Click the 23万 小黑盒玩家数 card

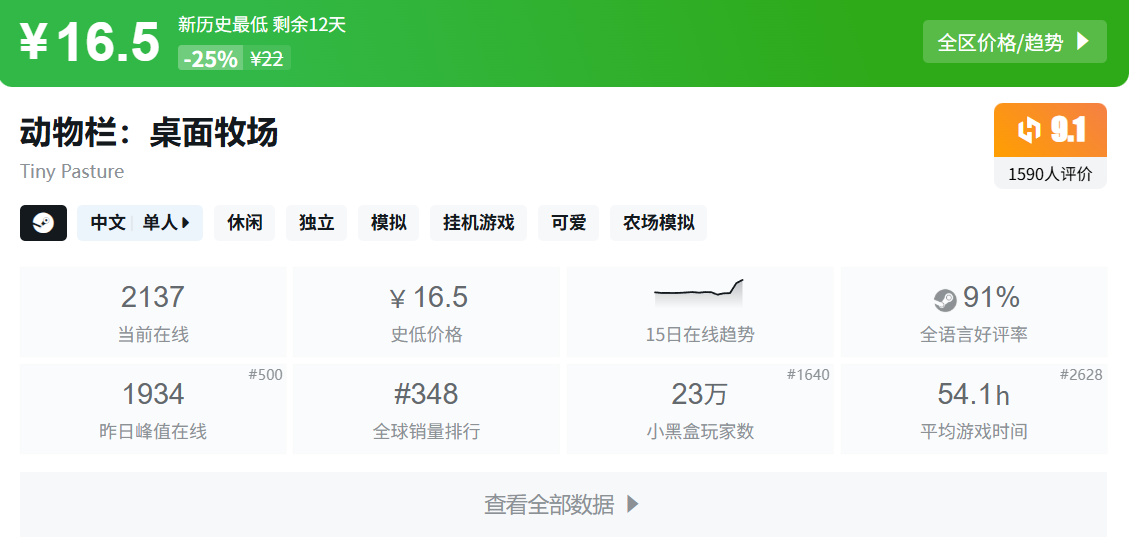click(700, 409)
